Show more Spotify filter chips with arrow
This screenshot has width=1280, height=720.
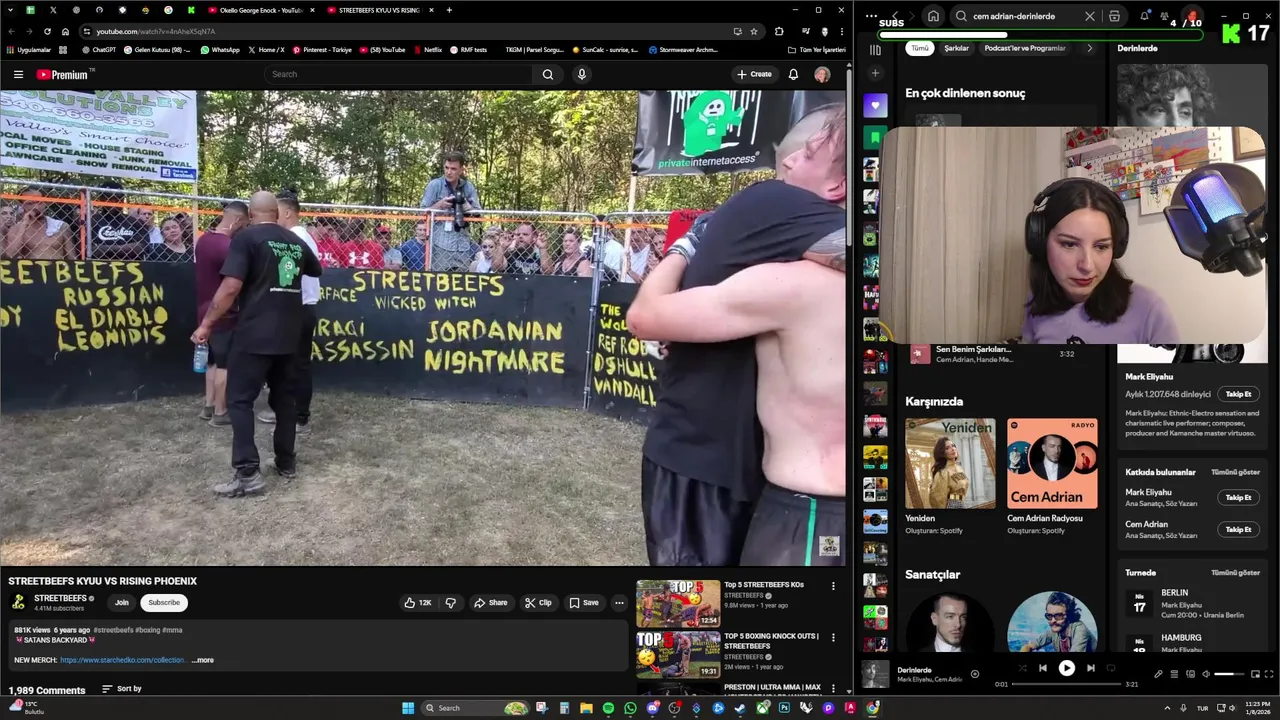click(1089, 48)
